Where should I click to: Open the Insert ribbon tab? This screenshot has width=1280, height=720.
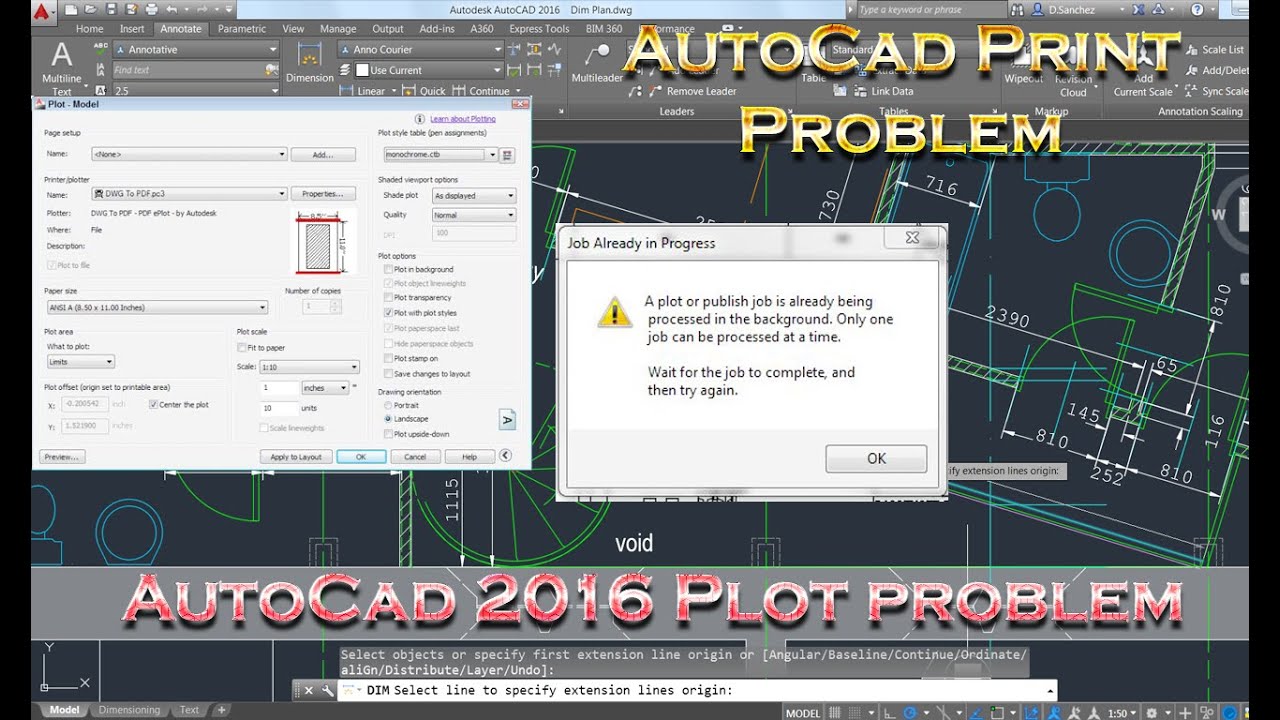click(132, 29)
